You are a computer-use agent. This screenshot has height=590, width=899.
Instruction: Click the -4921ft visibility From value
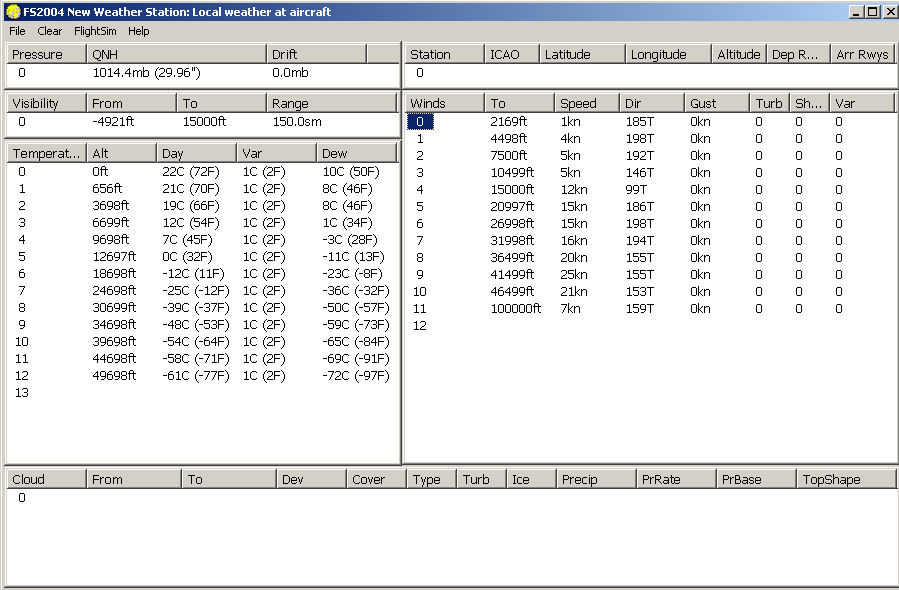click(x=113, y=122)
